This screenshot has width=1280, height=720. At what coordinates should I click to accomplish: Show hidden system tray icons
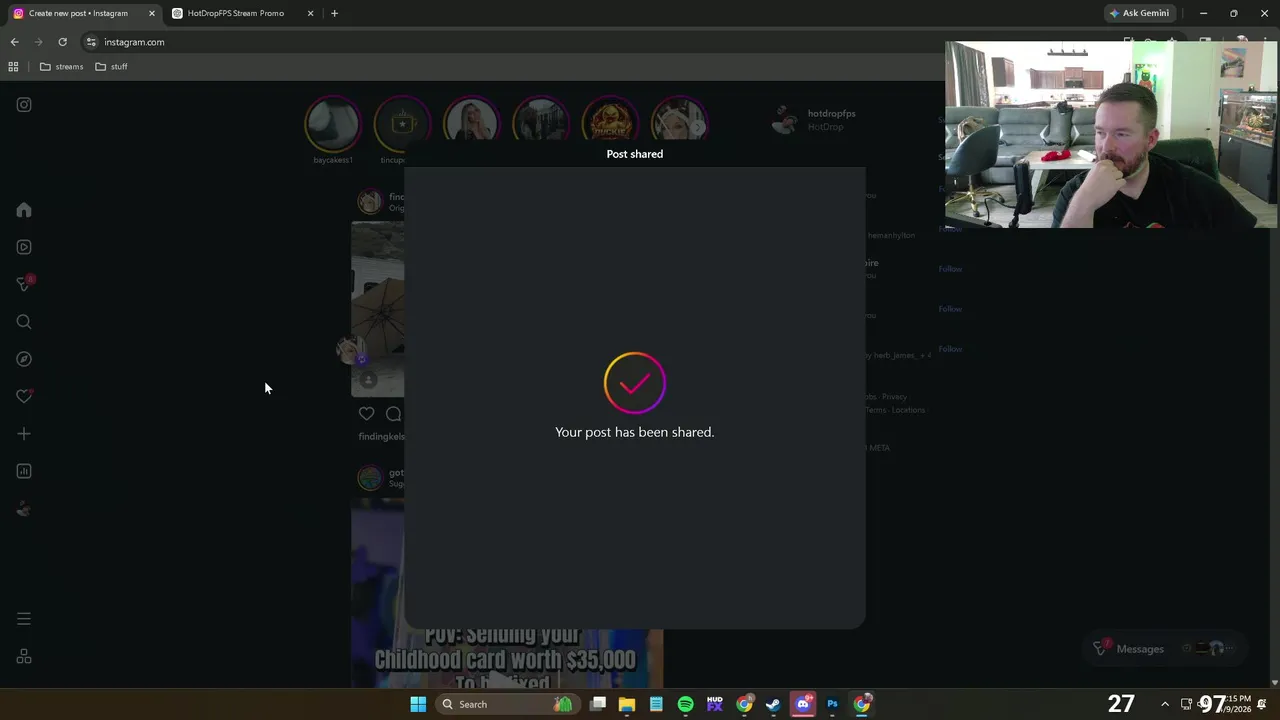pos(1164,704)
